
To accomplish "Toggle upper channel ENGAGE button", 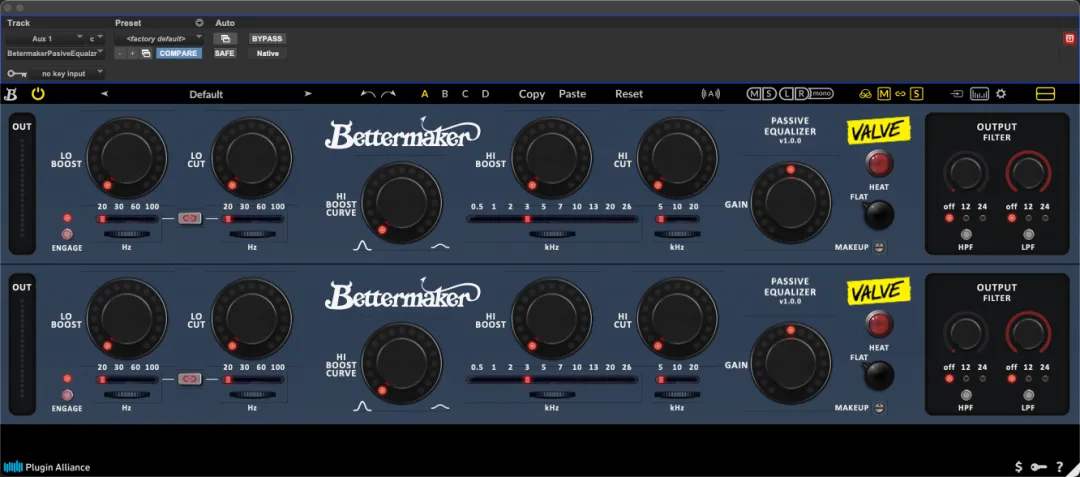I will 67,234.
